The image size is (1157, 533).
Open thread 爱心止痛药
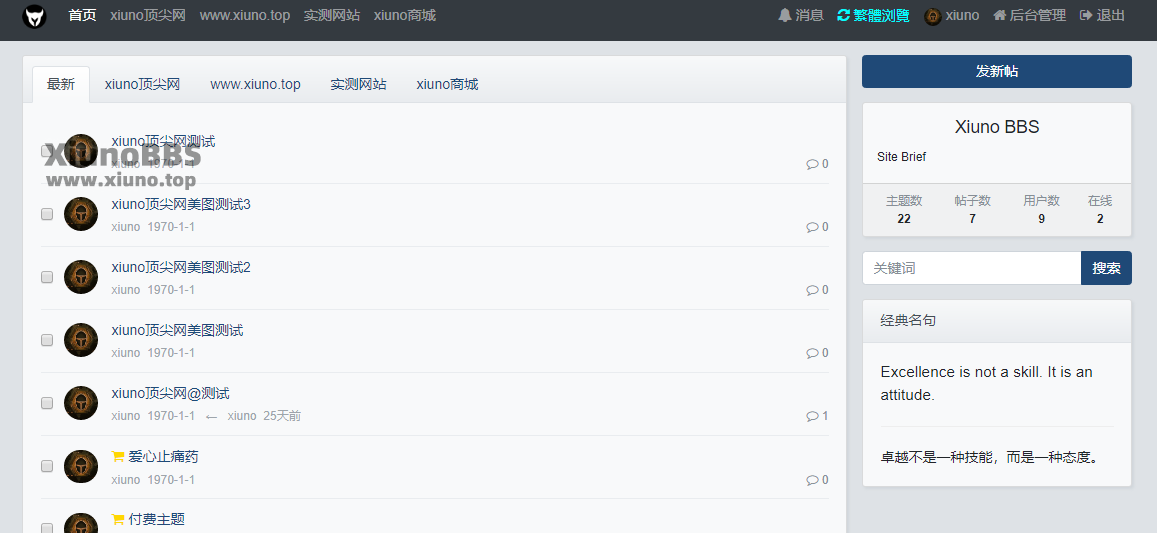[163, 457]
